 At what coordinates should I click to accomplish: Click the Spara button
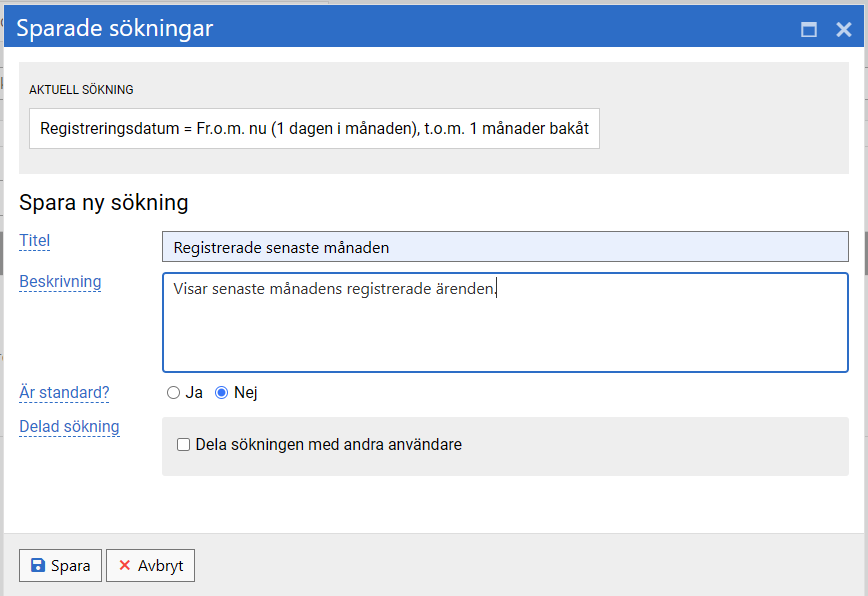click(60, 566)
